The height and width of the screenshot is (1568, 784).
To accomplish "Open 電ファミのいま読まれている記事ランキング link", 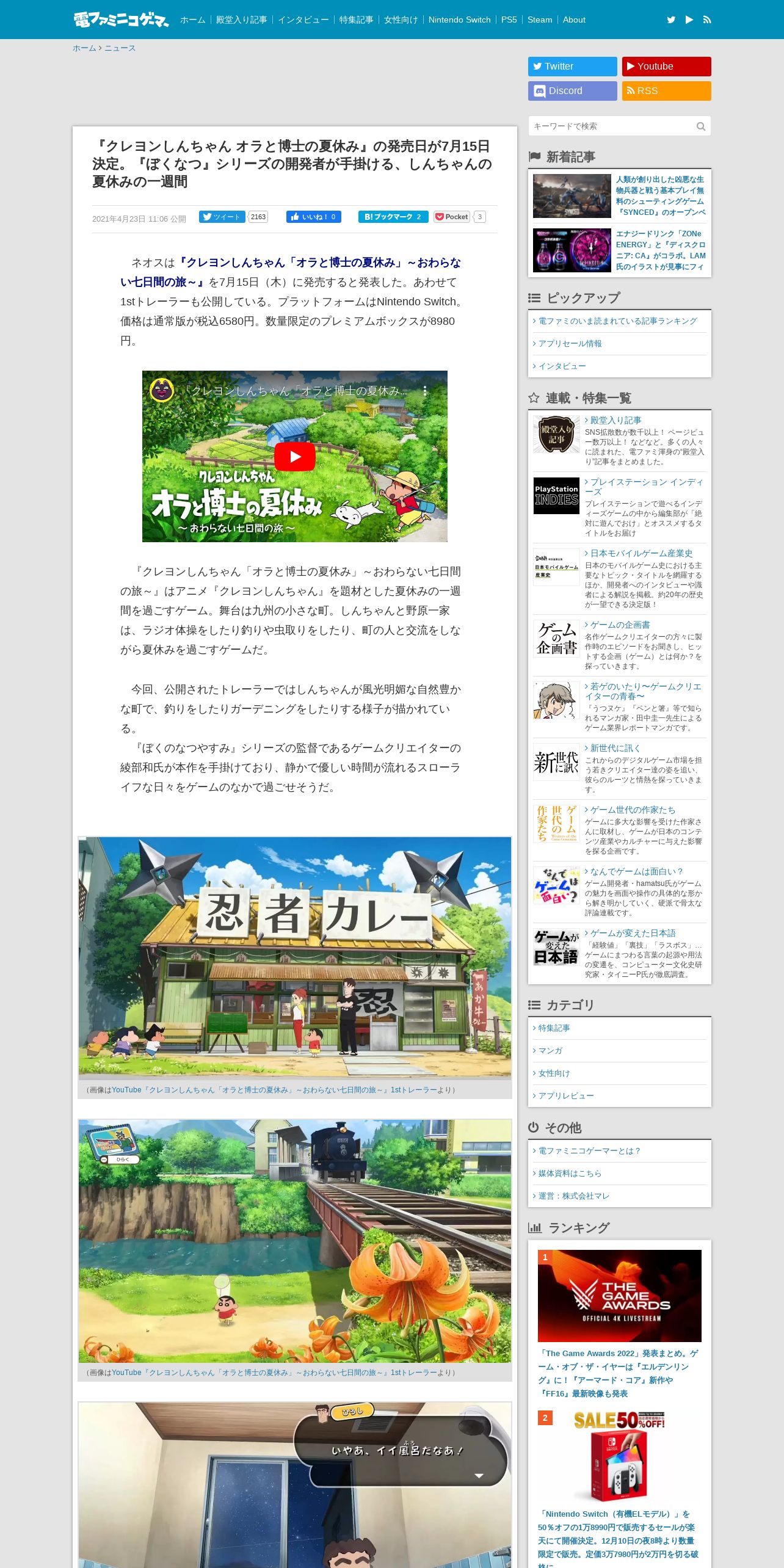I will 617,321.
